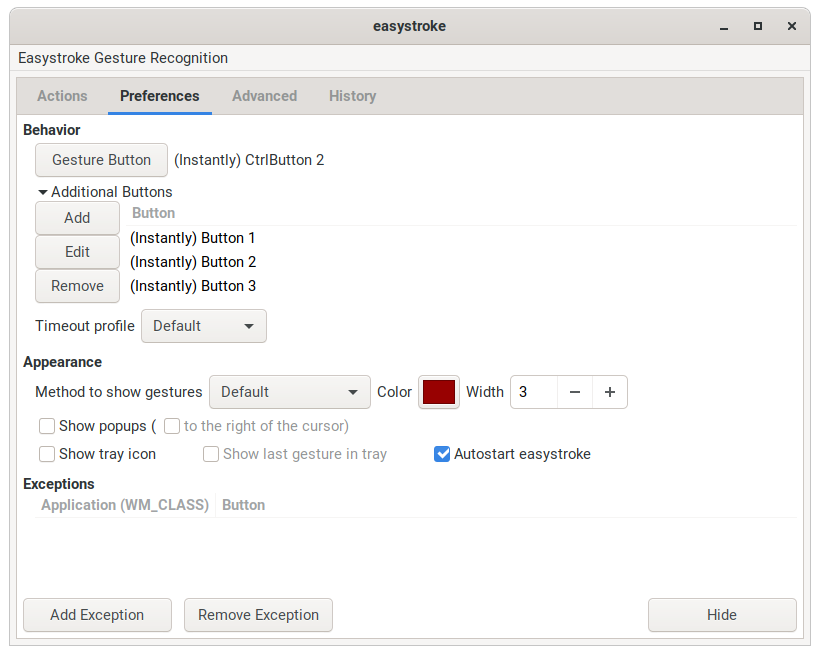Image resolution: width=820 pixels, height=655 pixels.
Task: Open the Timeout profile dropdown
Action: coord(204,326)
